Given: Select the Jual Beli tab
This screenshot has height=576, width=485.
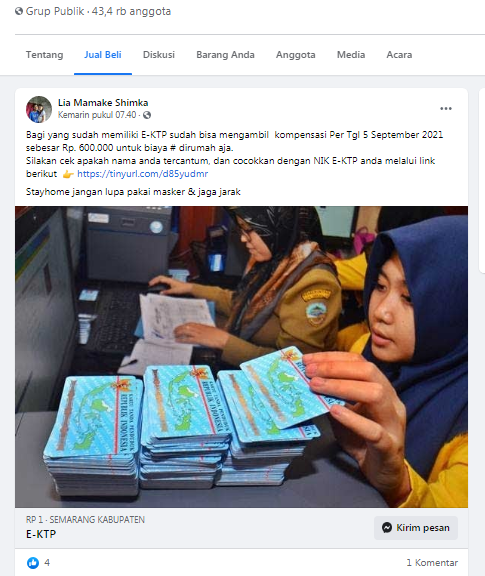Looking at the screenshot, I should 103,55.
